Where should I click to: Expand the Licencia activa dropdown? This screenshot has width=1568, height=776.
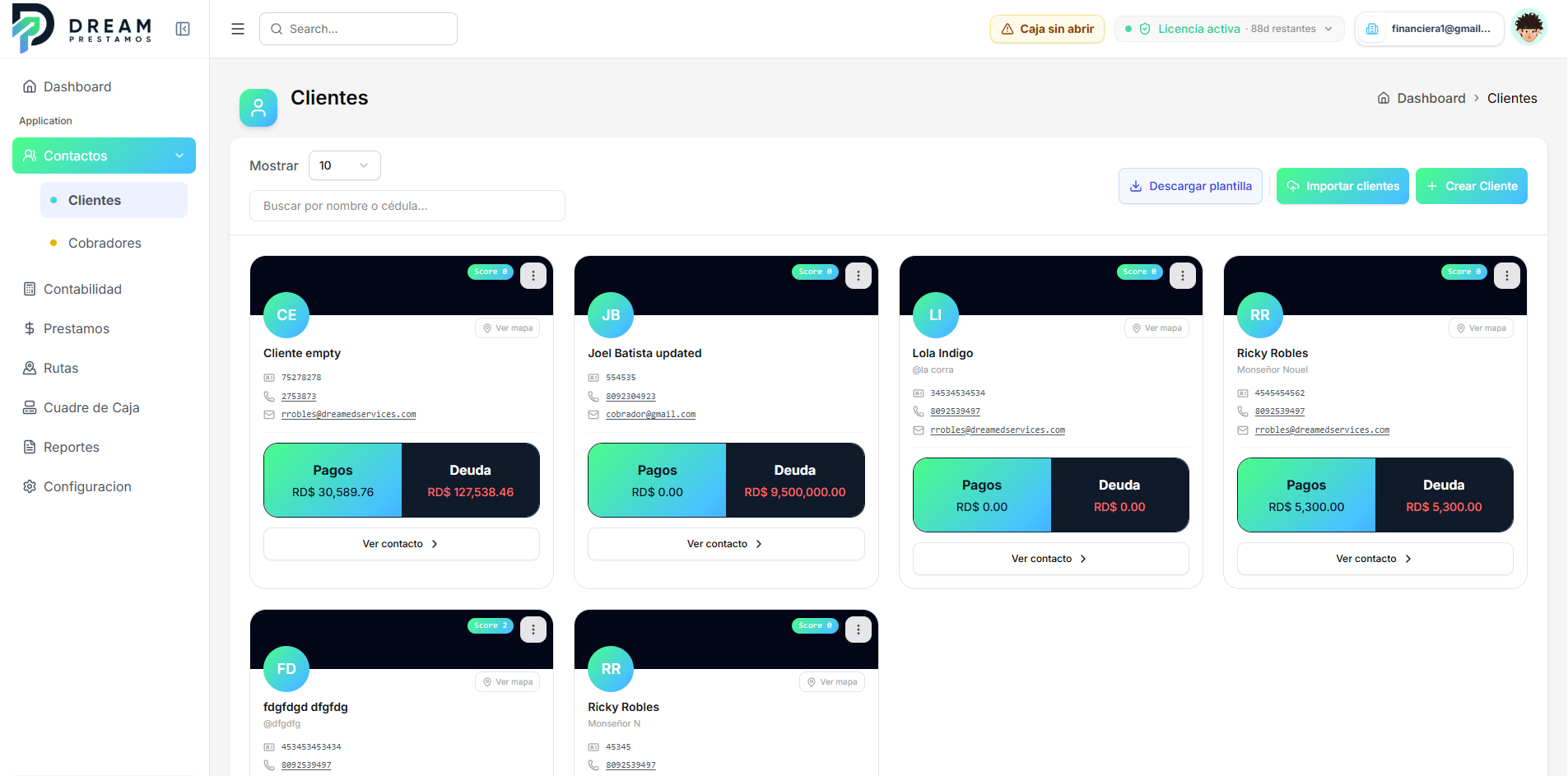(x=1229, y=29)
